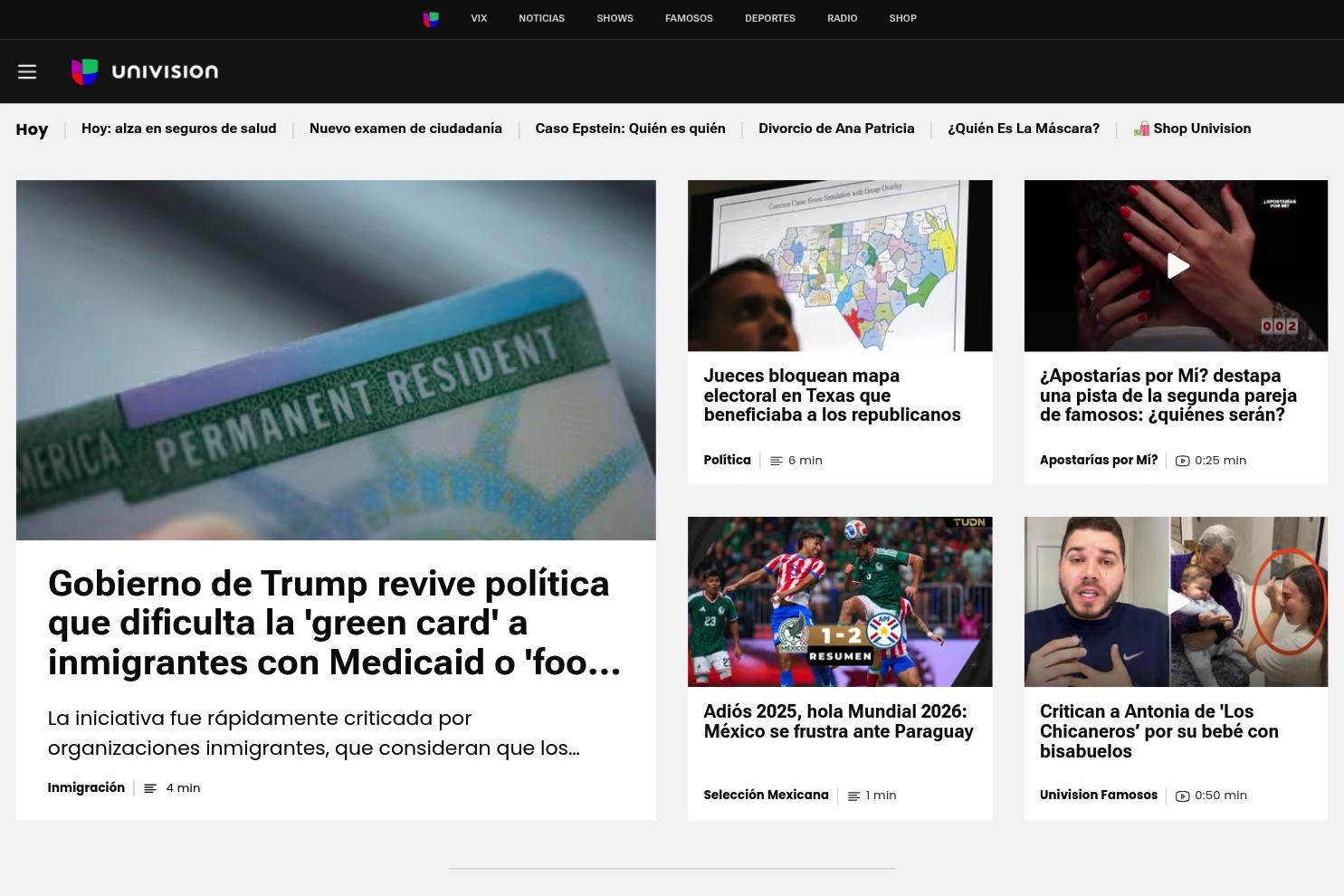Click the Permanent Resident card image
Viewport: 1344px width, 896px height.
tap(336, 360)
